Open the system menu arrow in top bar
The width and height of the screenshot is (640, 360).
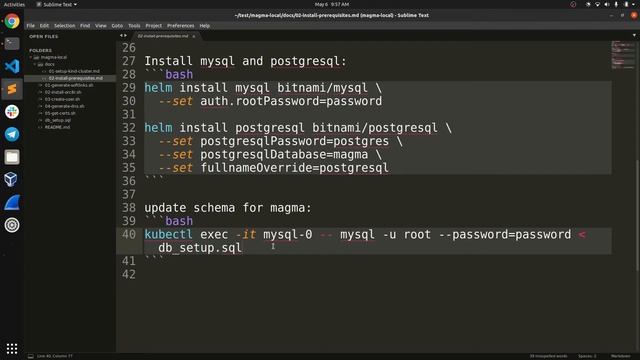click(634, 4)
